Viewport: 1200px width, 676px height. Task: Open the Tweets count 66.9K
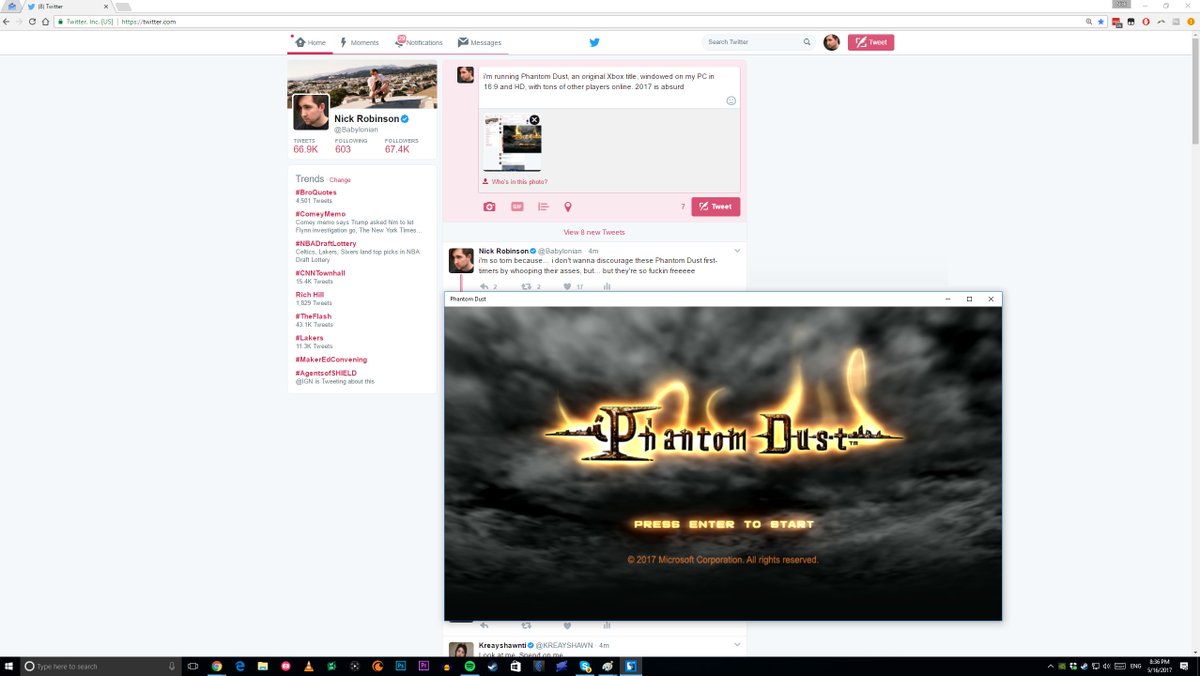tap(306, 149)
